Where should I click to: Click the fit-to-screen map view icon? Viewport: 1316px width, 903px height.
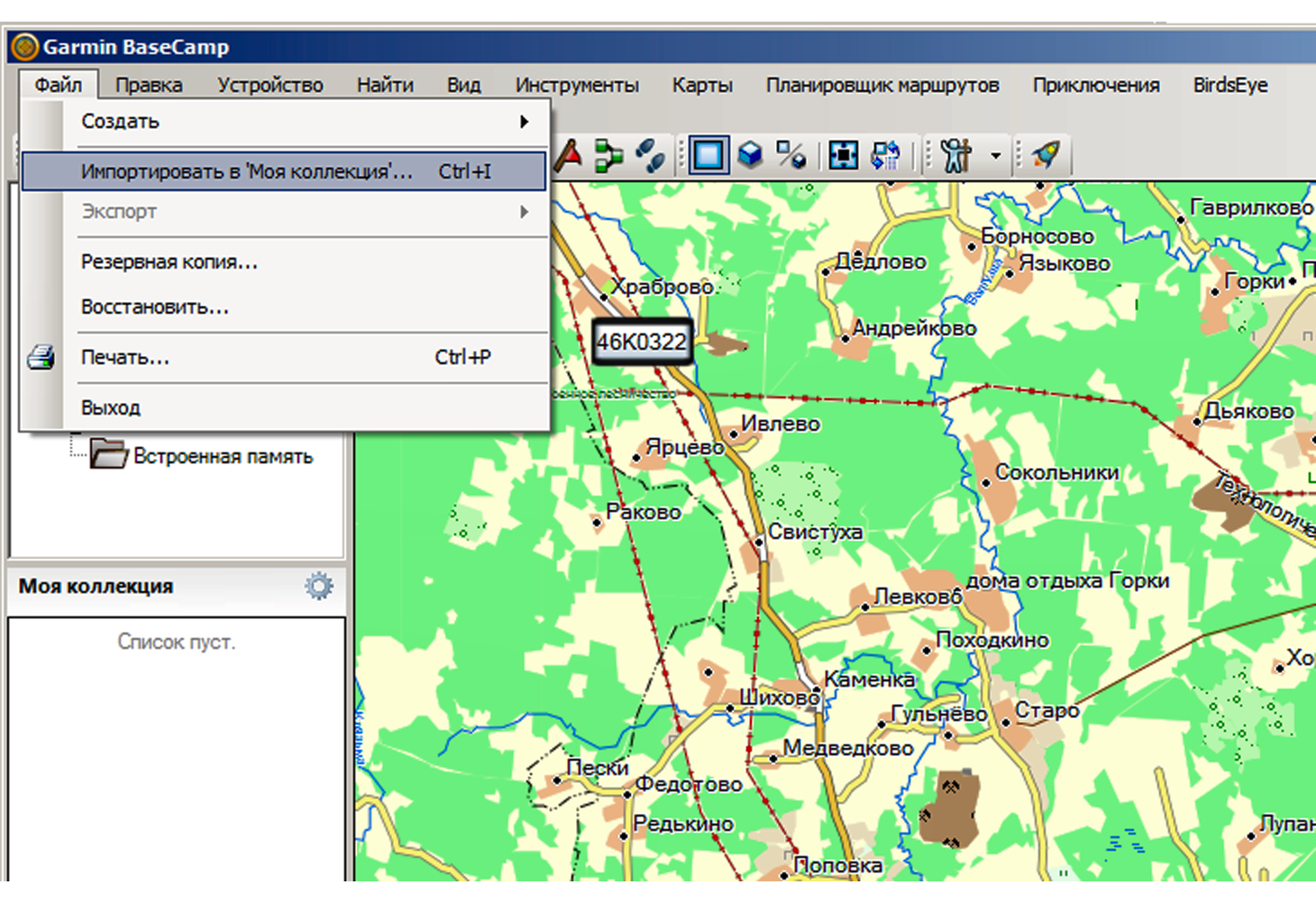click(x=843, y=155)
